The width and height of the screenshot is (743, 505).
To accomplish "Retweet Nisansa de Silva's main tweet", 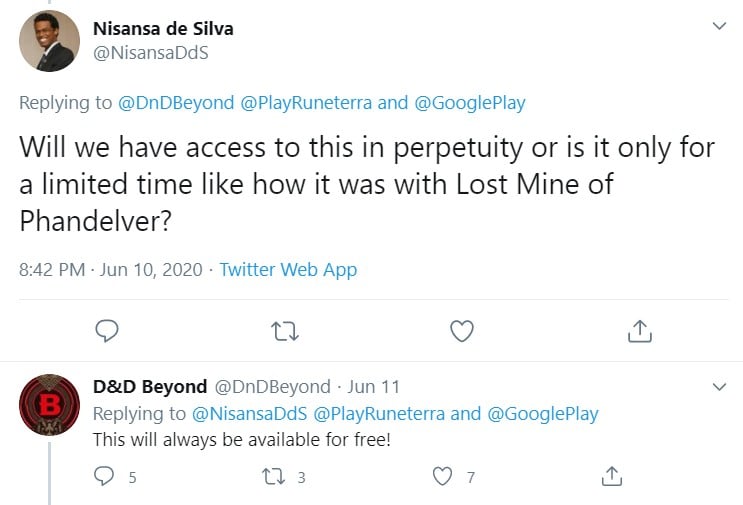I will tap(284, 331).
